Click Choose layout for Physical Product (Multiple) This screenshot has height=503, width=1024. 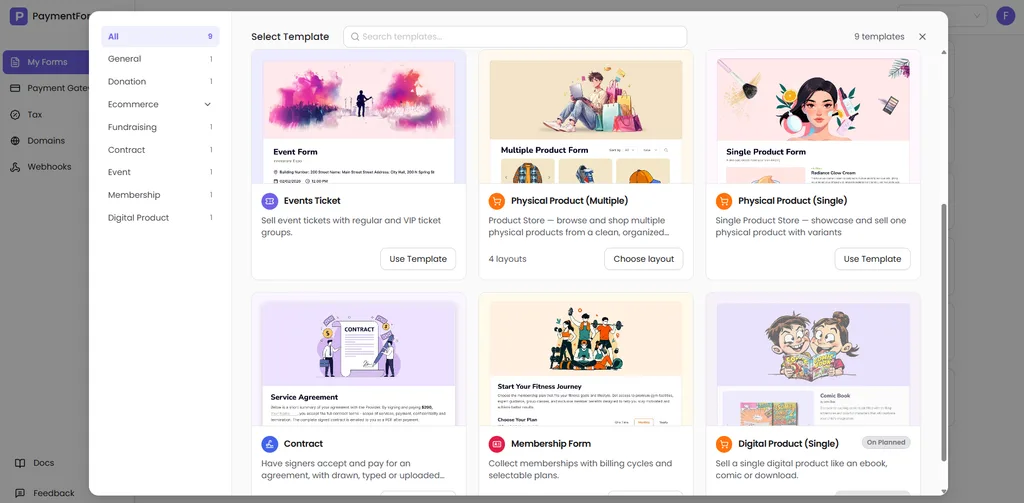(x=643, y=259)
